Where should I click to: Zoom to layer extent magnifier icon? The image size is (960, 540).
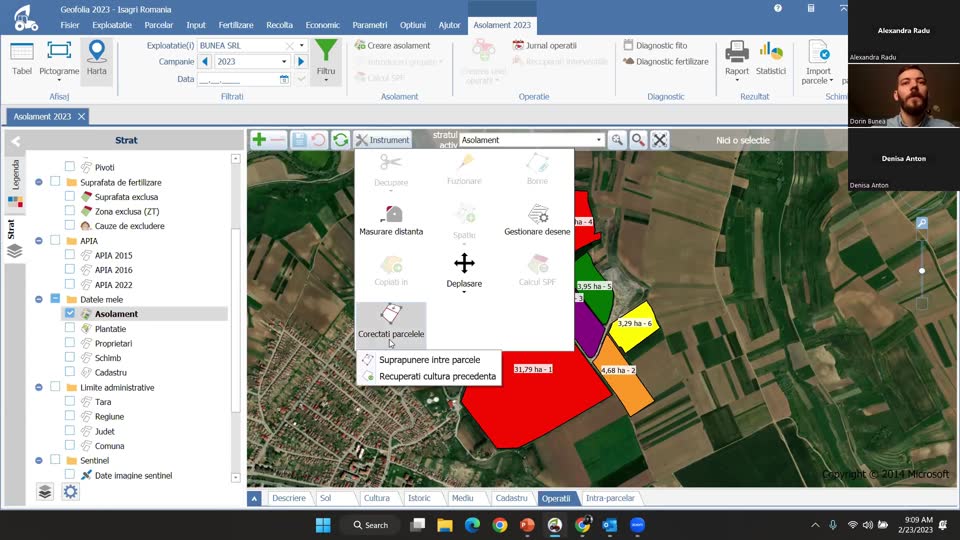617,140
